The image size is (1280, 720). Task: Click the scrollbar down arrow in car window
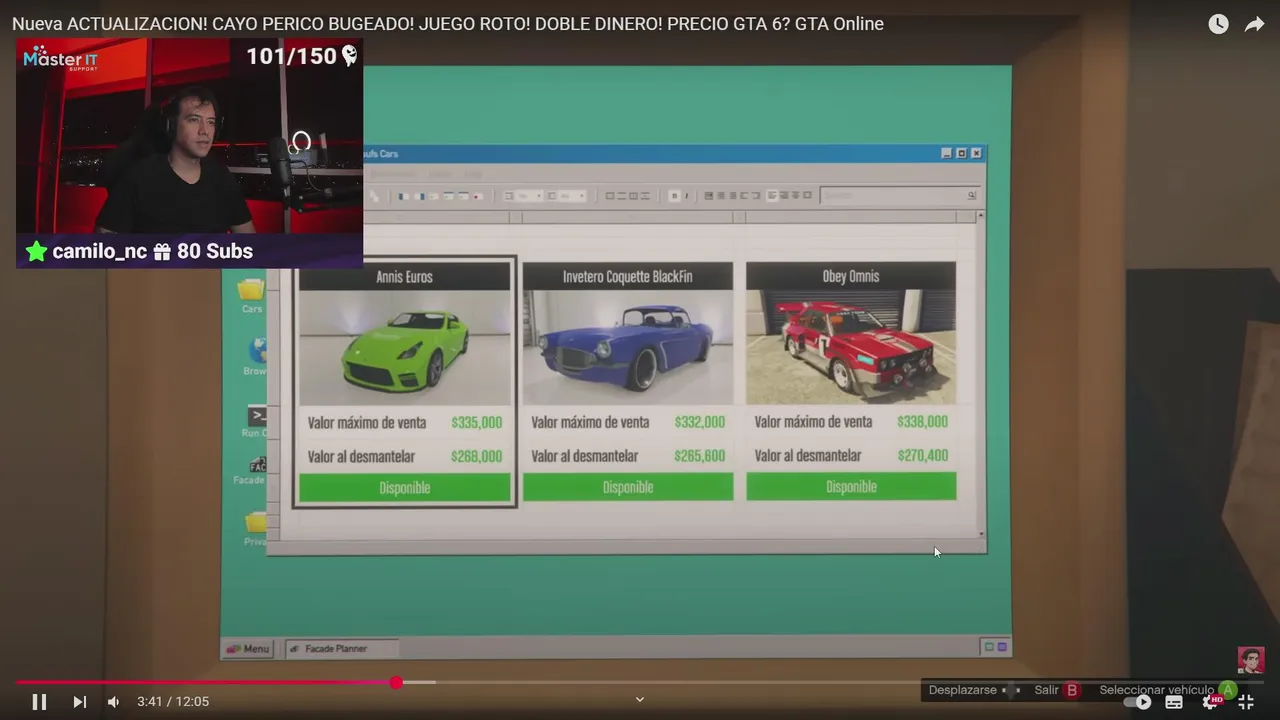981,534
